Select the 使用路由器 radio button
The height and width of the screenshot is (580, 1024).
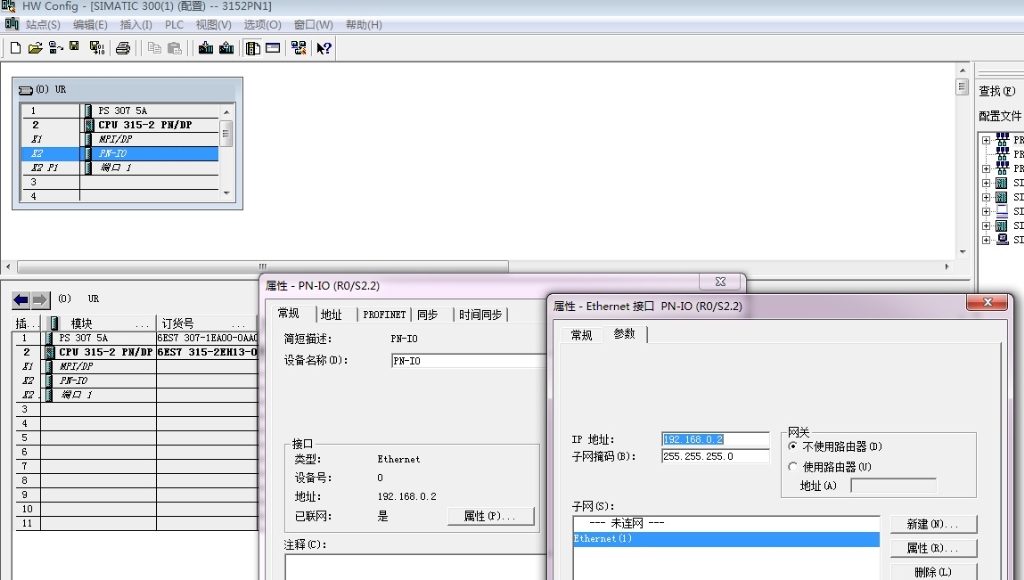pos(793,467)
